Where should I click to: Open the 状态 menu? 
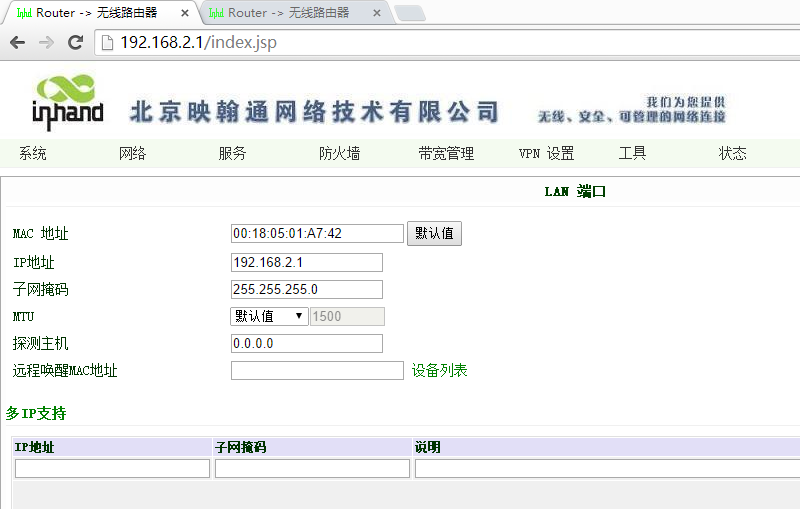point(732,153)
